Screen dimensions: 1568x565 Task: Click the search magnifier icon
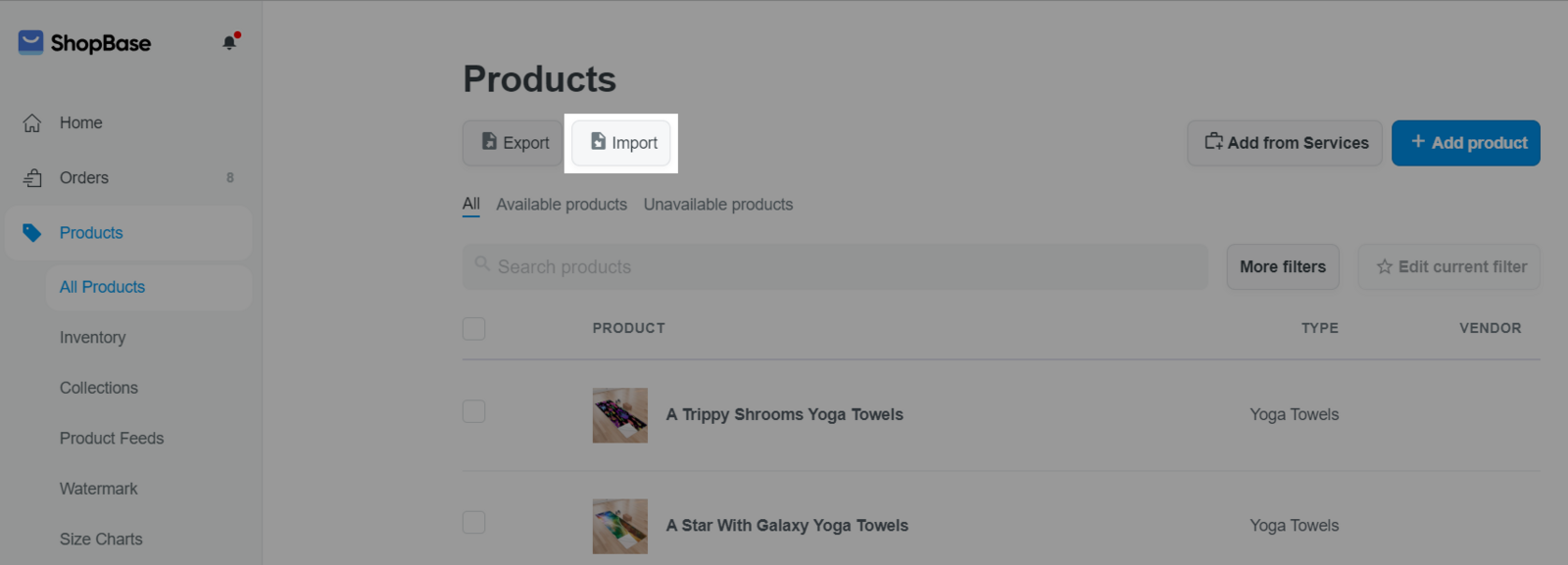(482, 264)
